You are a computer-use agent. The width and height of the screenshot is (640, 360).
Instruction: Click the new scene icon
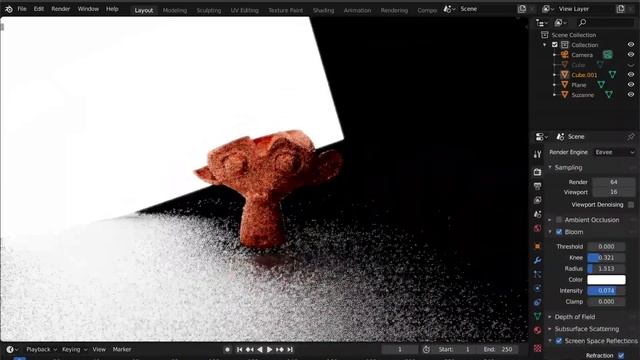522,9
